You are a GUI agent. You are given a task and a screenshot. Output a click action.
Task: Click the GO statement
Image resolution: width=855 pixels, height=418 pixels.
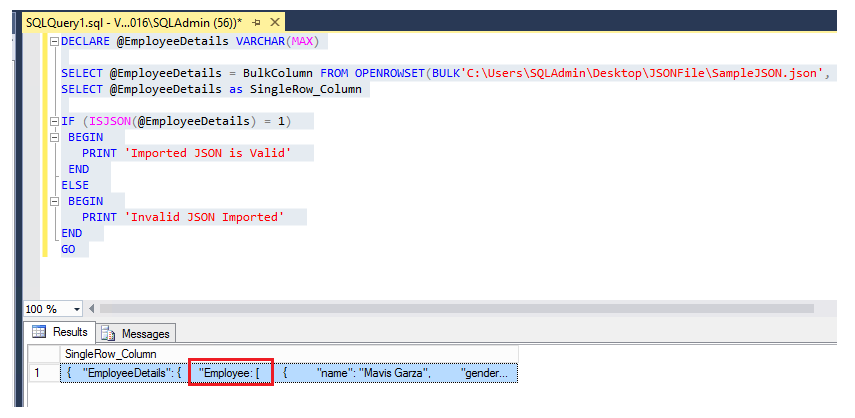[x=68, y=249]
